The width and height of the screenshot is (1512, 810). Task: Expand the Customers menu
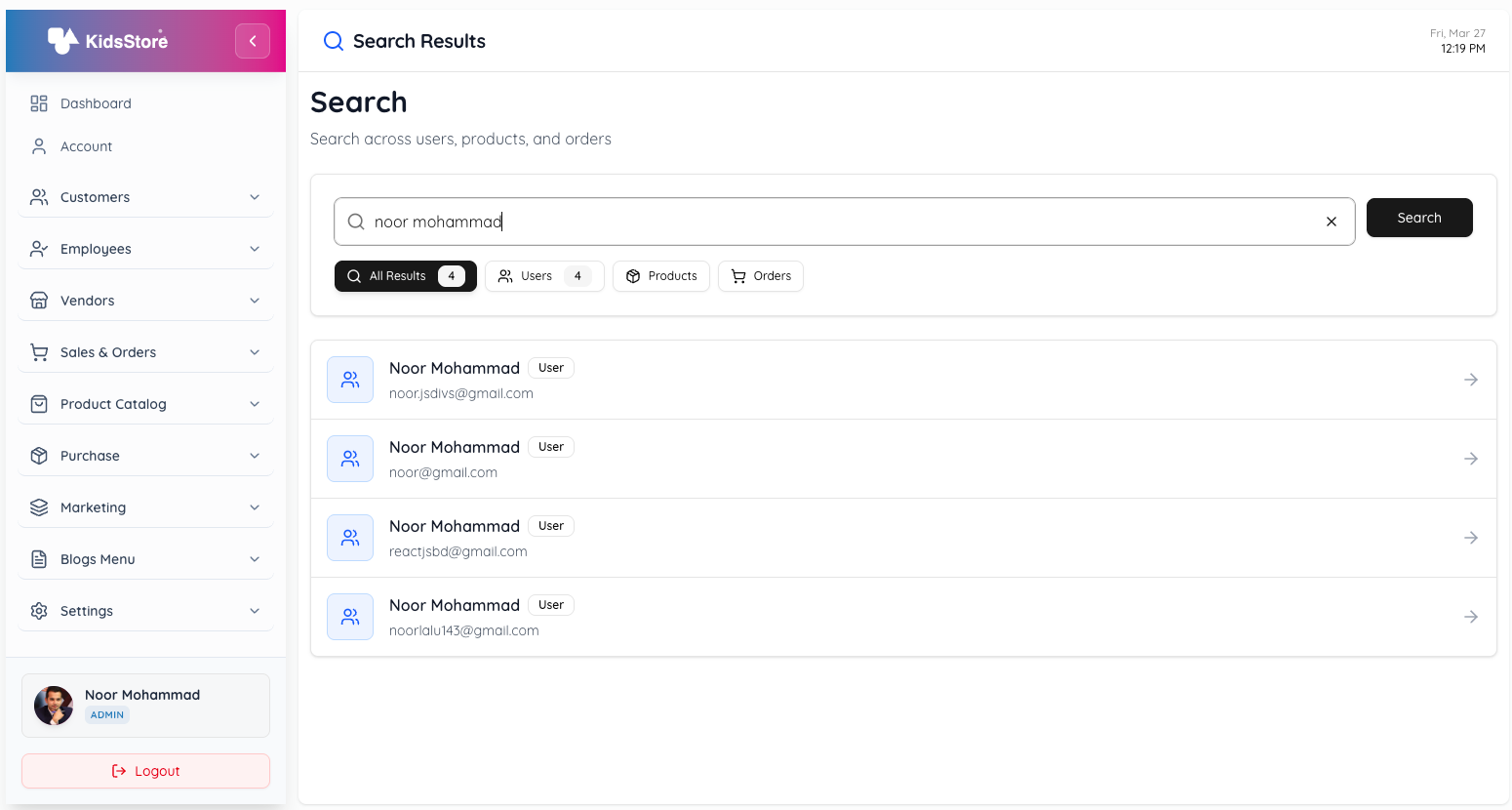tap(144, 196)
